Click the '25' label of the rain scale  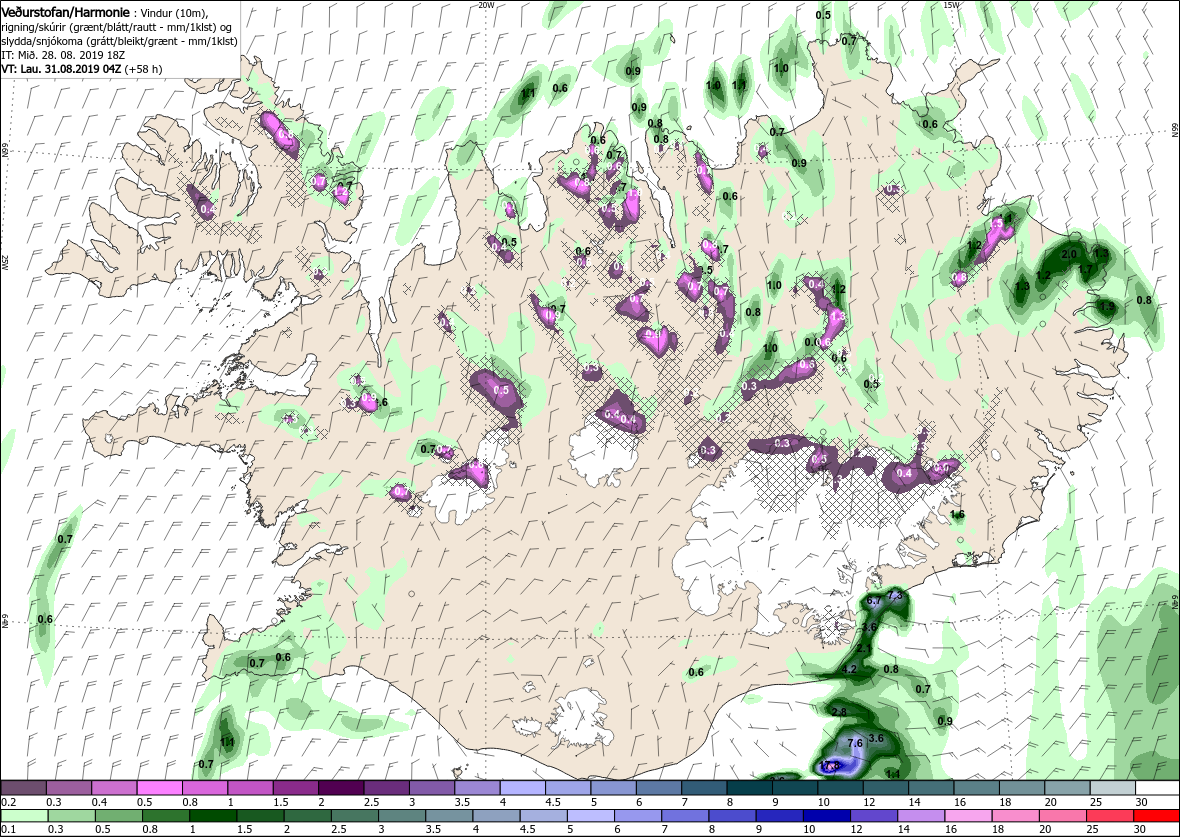[x=1091, y=830]
